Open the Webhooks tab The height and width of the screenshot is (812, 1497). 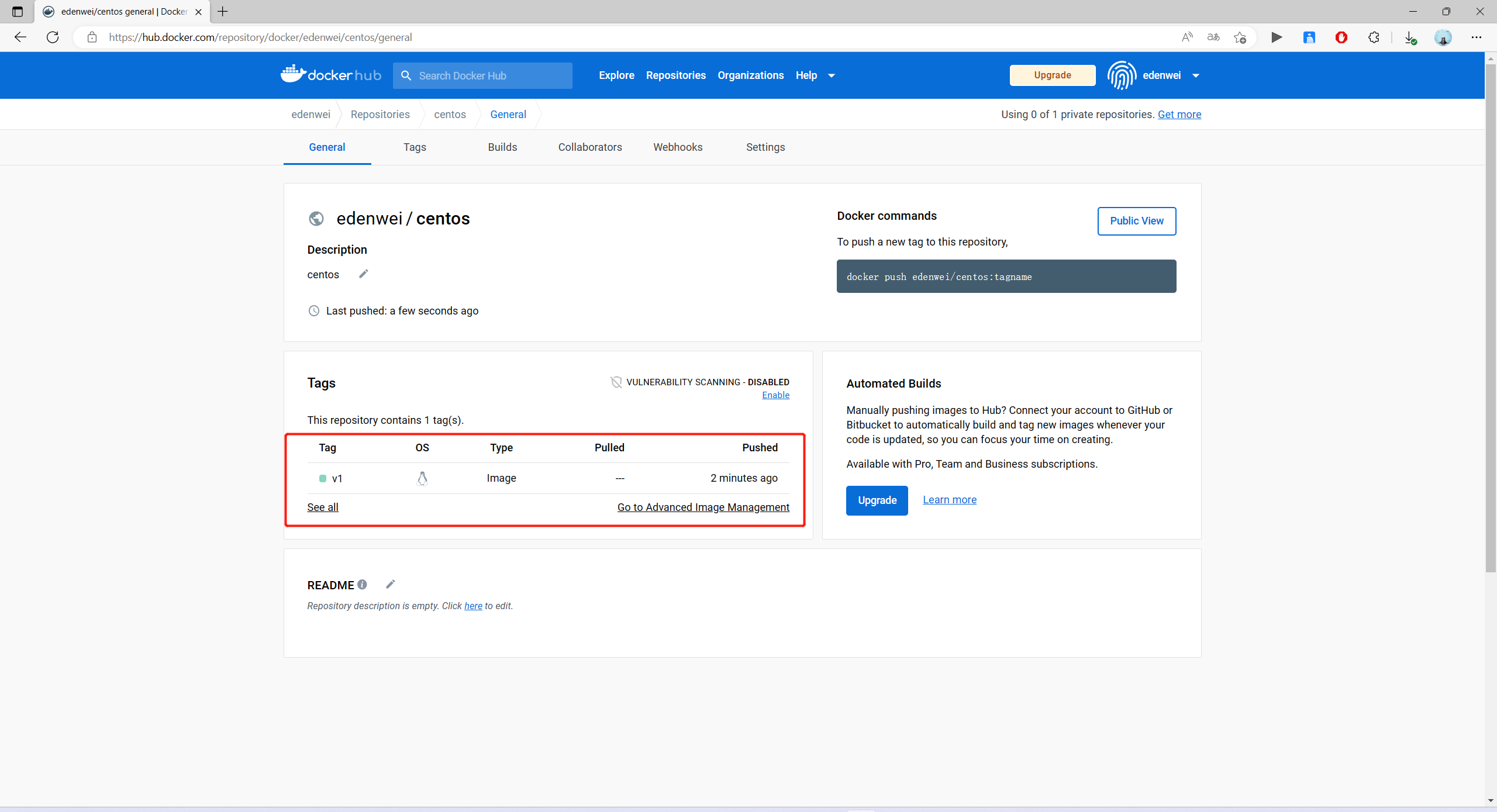coord(678,147)
